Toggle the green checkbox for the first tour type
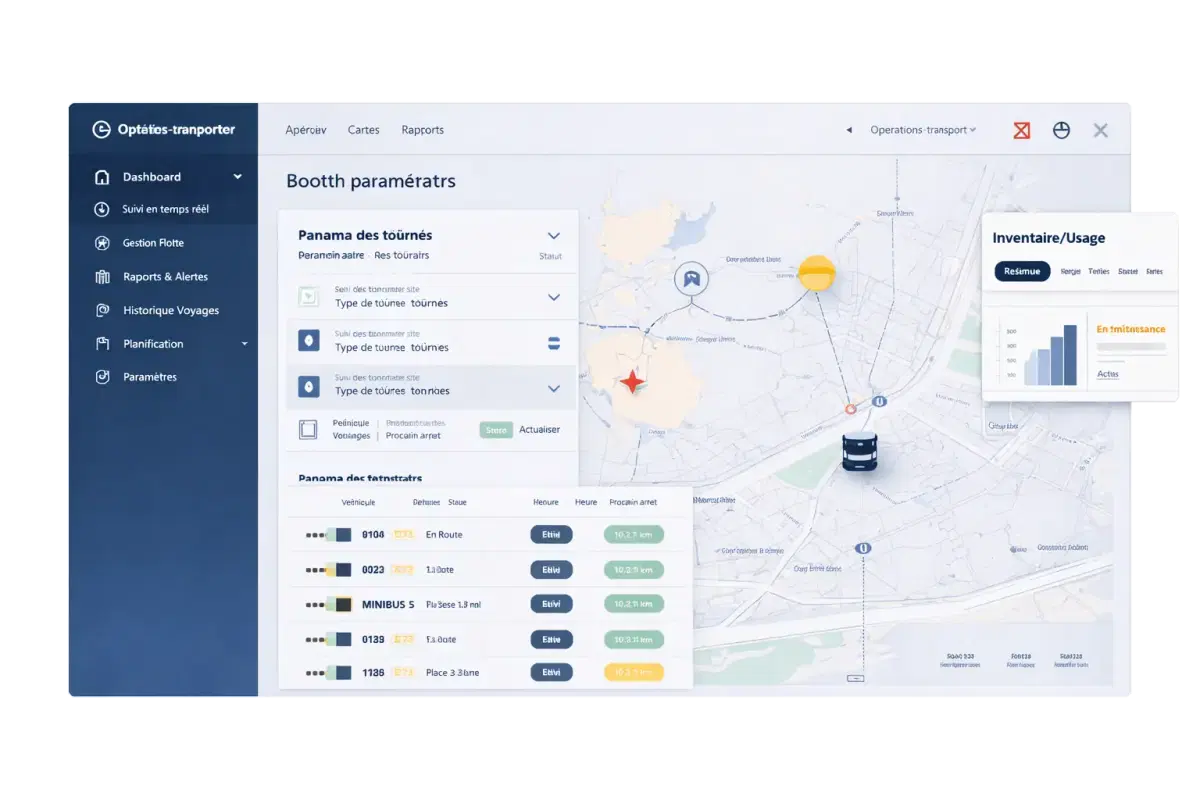Viewport: 1200px width, 800px height. pyautogui.click(x=308, y=296)
